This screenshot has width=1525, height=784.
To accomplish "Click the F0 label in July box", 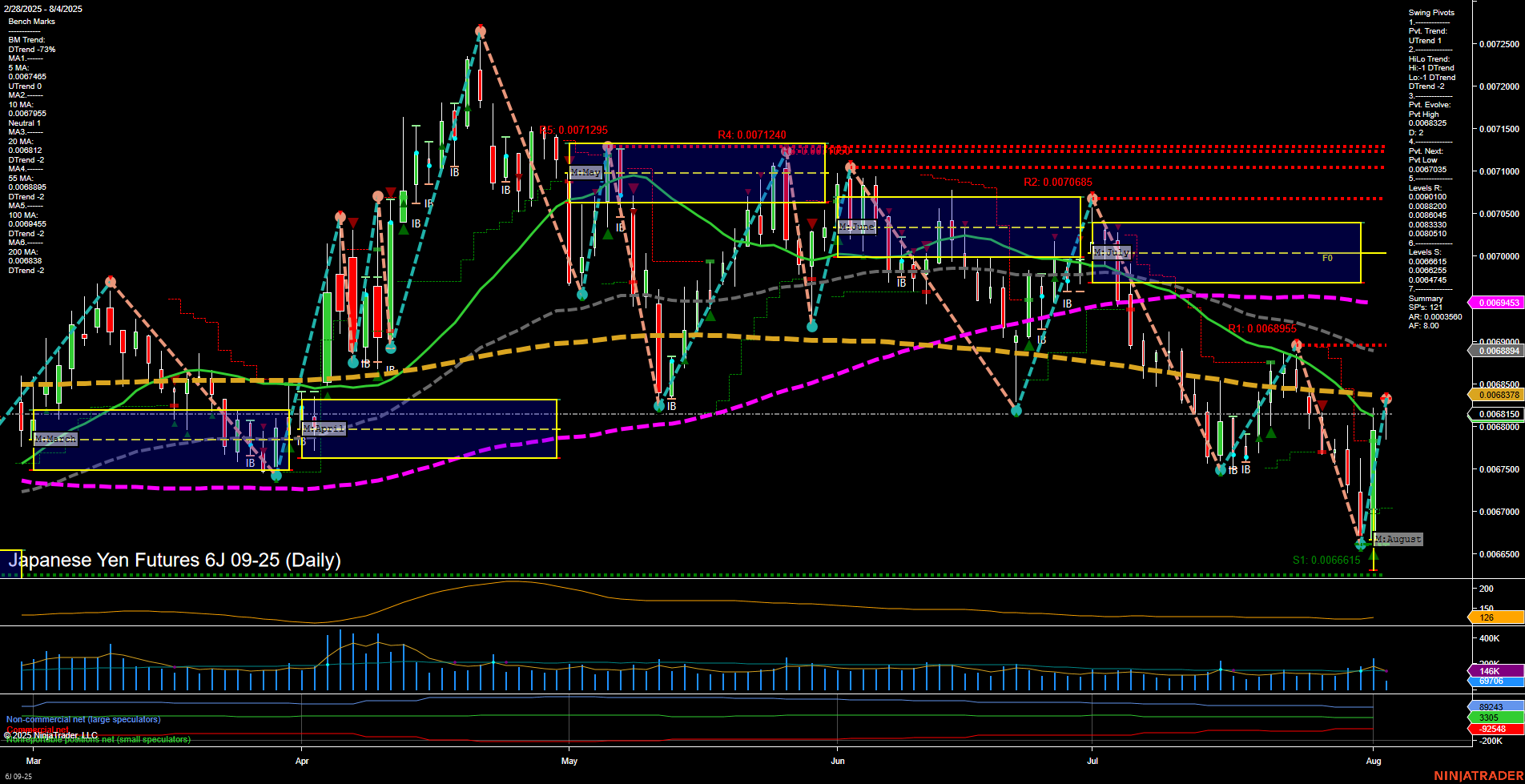I will click(1327, 258).
